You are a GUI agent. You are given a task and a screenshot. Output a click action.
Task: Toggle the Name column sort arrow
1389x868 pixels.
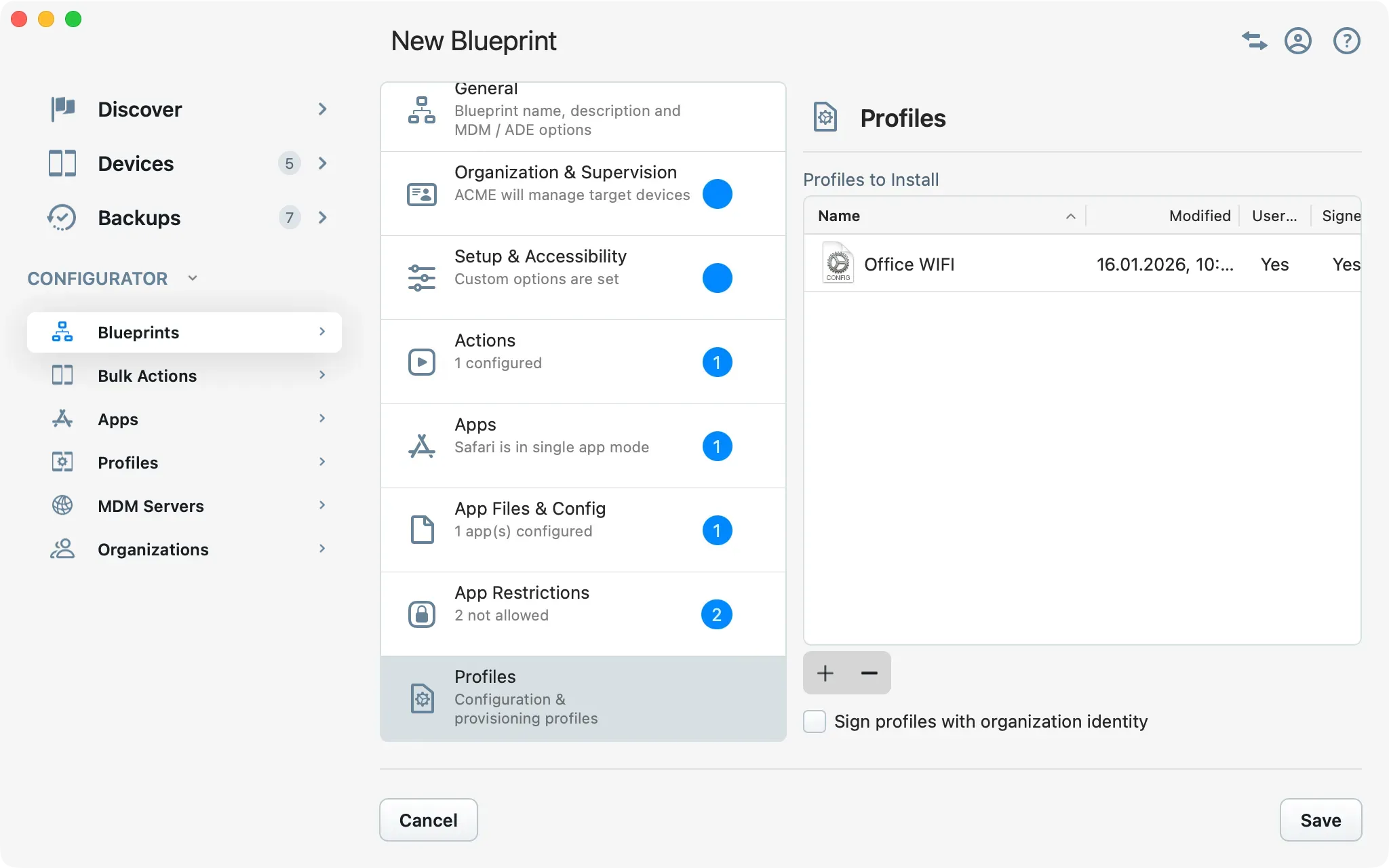pyautogui.click(x=1070, y=216)
